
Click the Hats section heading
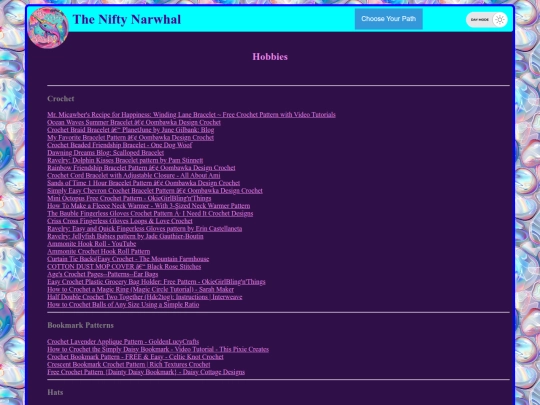(55, 392)
